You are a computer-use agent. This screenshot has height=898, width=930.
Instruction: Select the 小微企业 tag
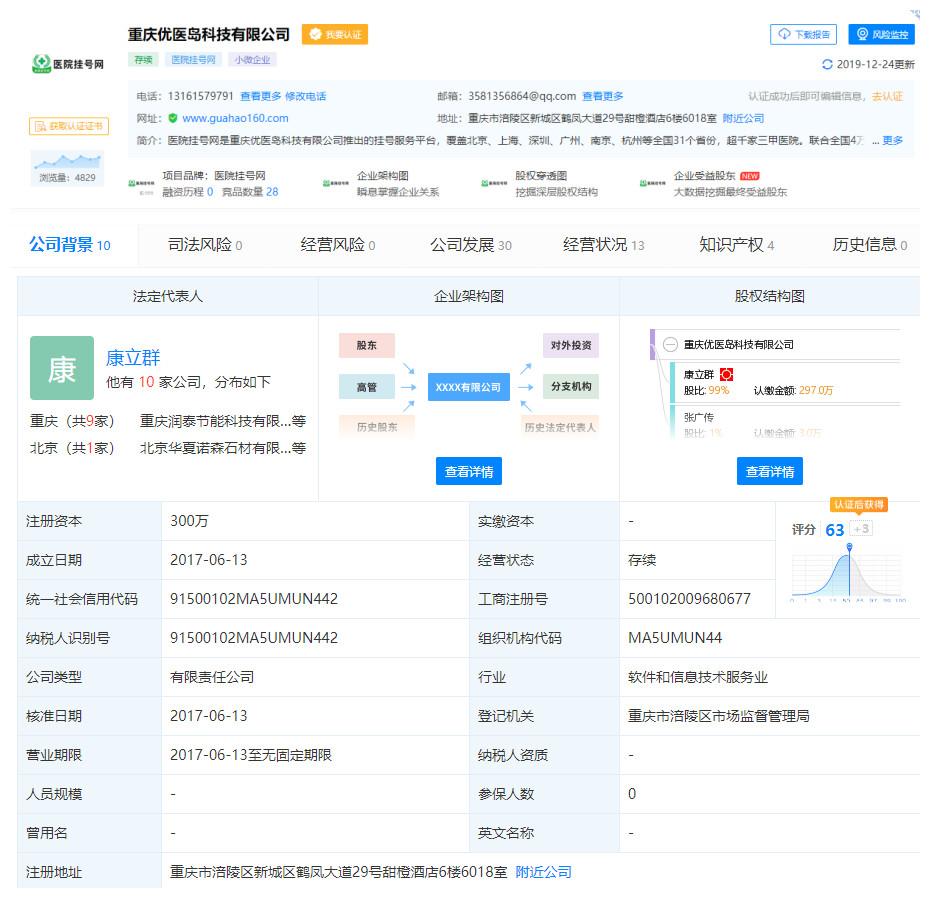252,60
